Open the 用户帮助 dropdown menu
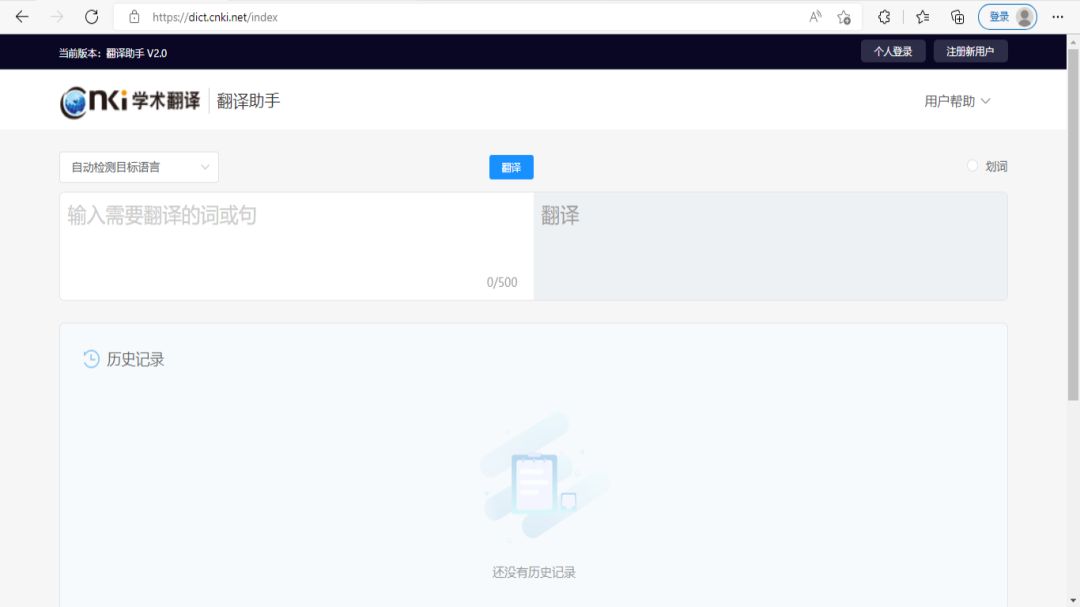The height and width of the screenshot is (607, 1080). click(957, 101)
